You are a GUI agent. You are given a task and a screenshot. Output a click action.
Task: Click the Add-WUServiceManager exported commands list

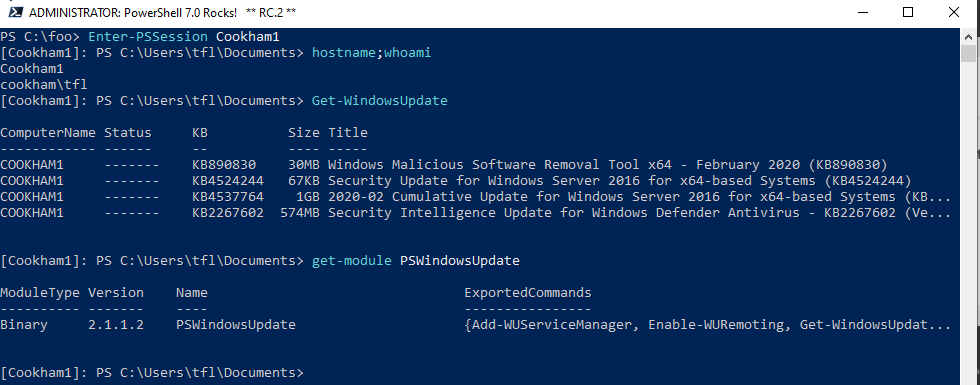coord(708,324)
